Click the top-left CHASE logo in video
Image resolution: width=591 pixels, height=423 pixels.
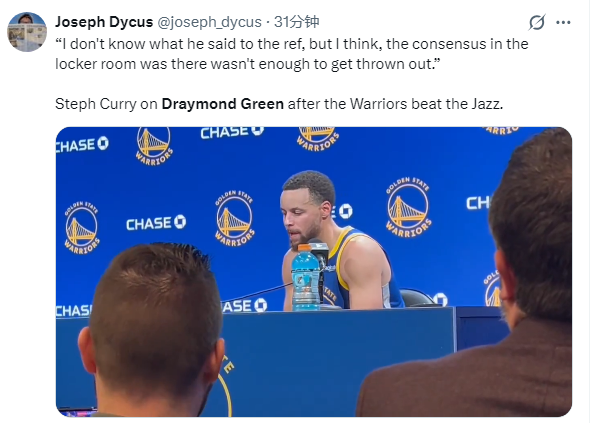(83, 145)
